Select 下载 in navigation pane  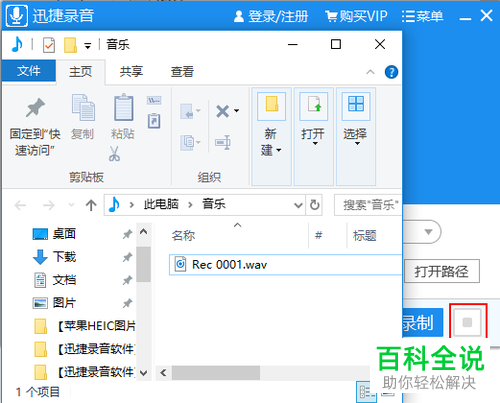point(64,257)
